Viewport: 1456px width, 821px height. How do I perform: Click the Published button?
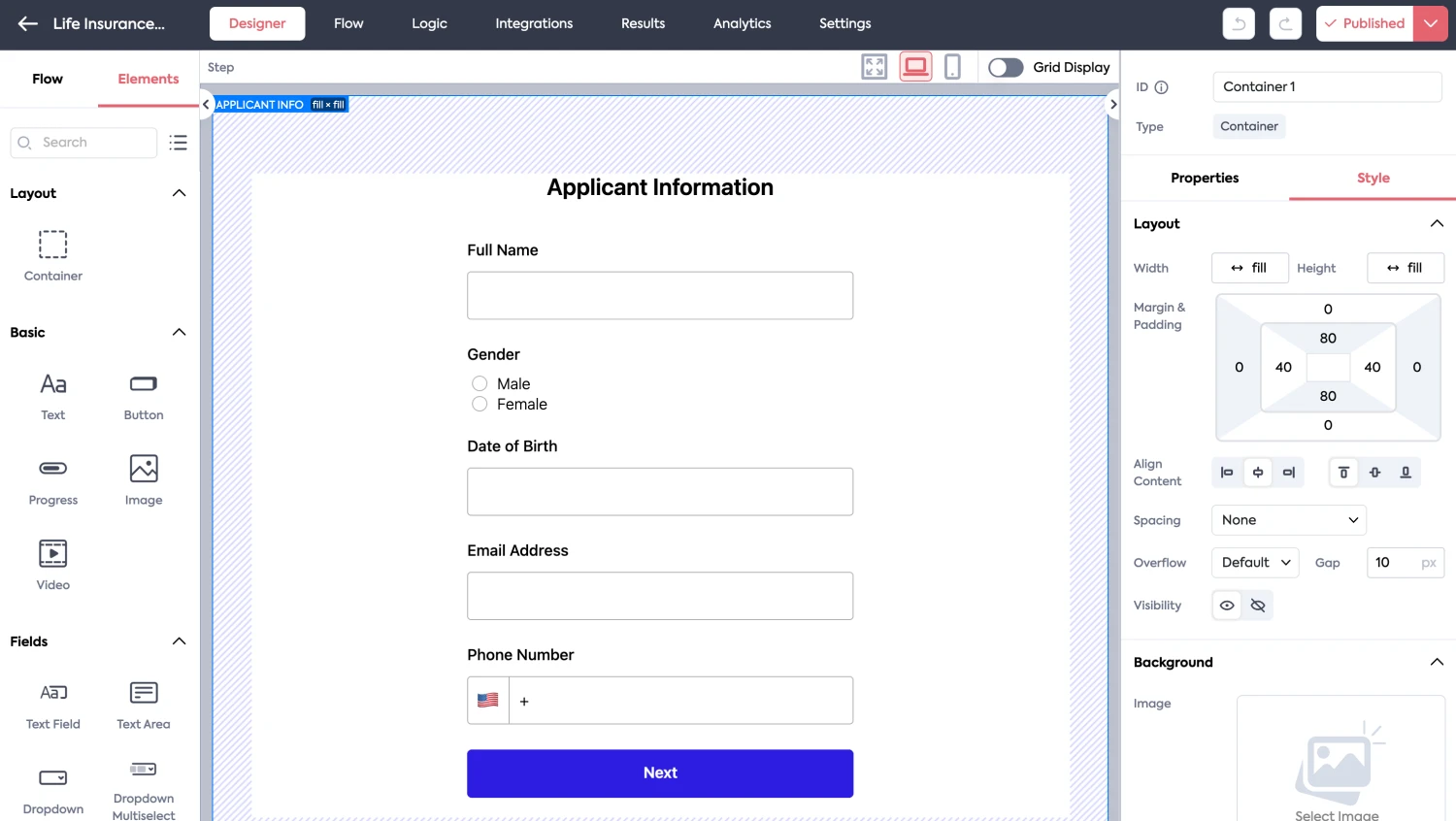coord(1364,24)
